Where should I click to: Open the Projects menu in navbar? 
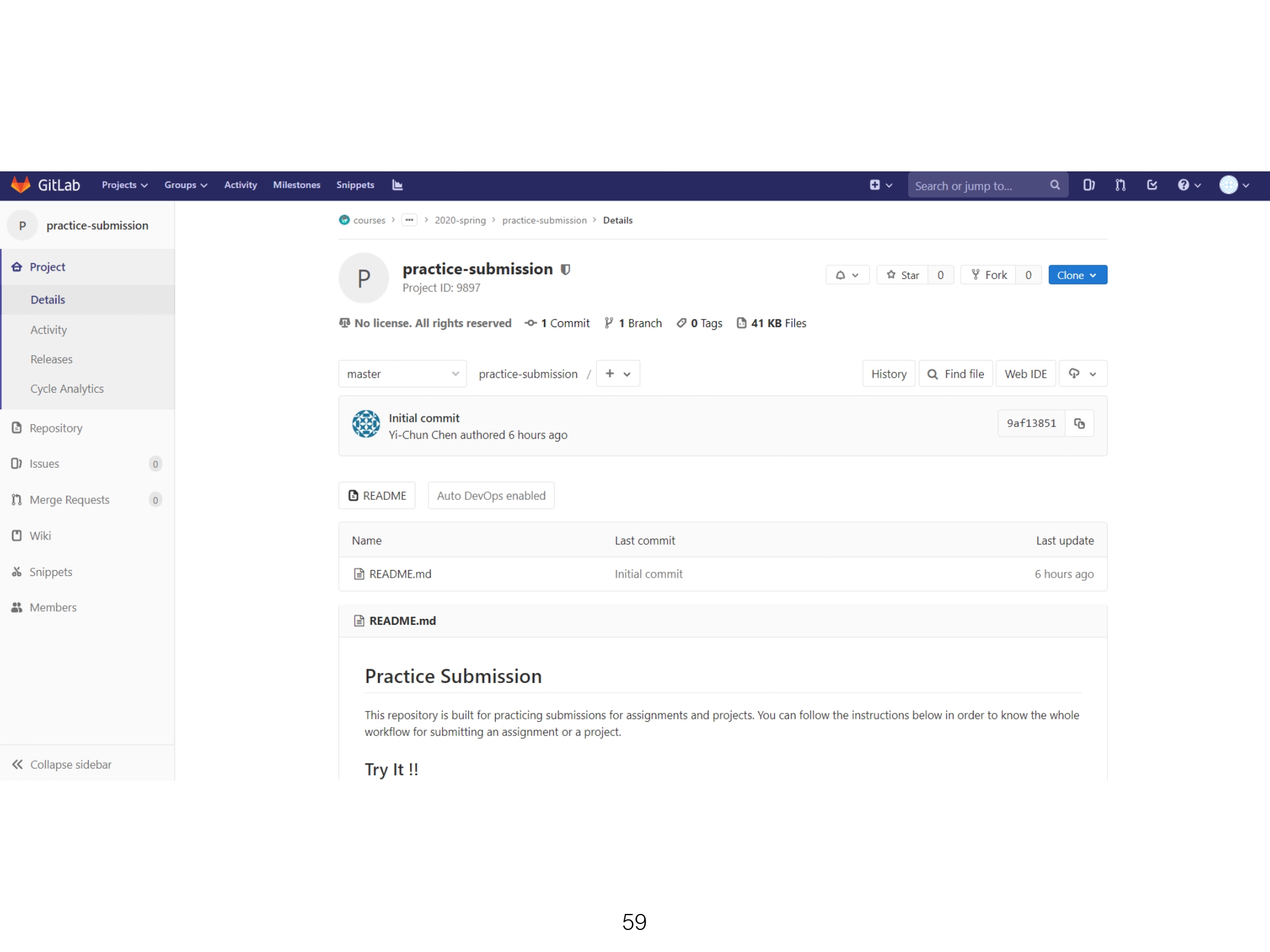(x=124, y=185)
